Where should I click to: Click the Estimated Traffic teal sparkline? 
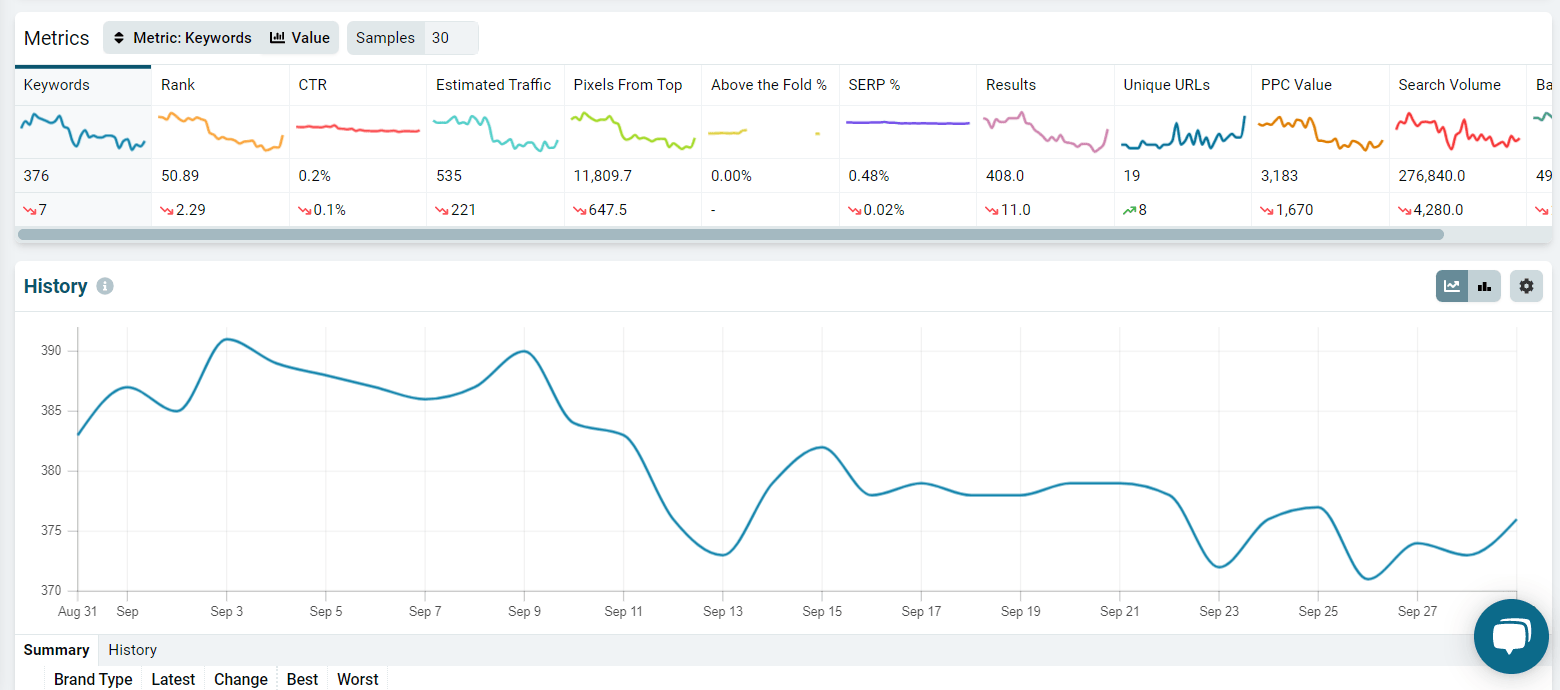point(495,132)
